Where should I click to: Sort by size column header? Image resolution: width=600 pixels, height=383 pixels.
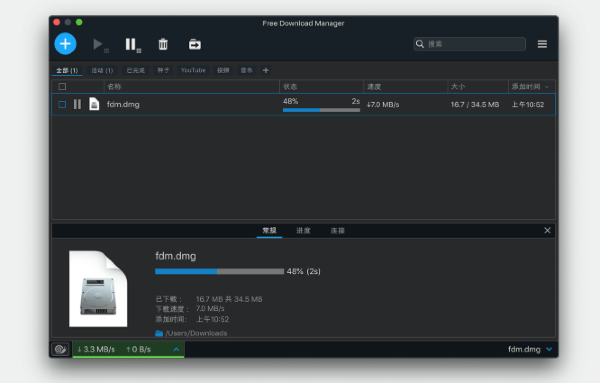tap(478, 86)
